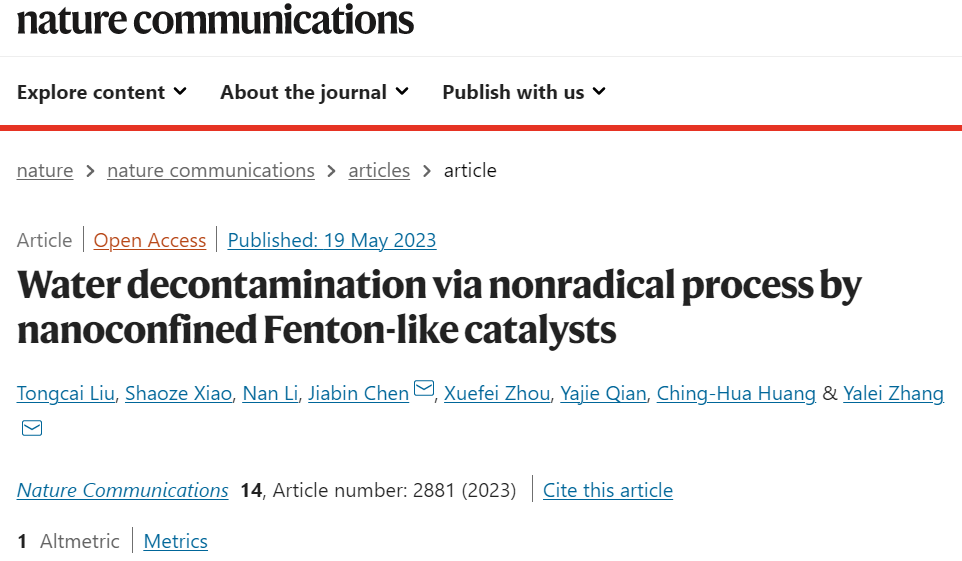Screen dimensions: 962x561
Task: Open the About the journal menu
Action: pos(314,92)
